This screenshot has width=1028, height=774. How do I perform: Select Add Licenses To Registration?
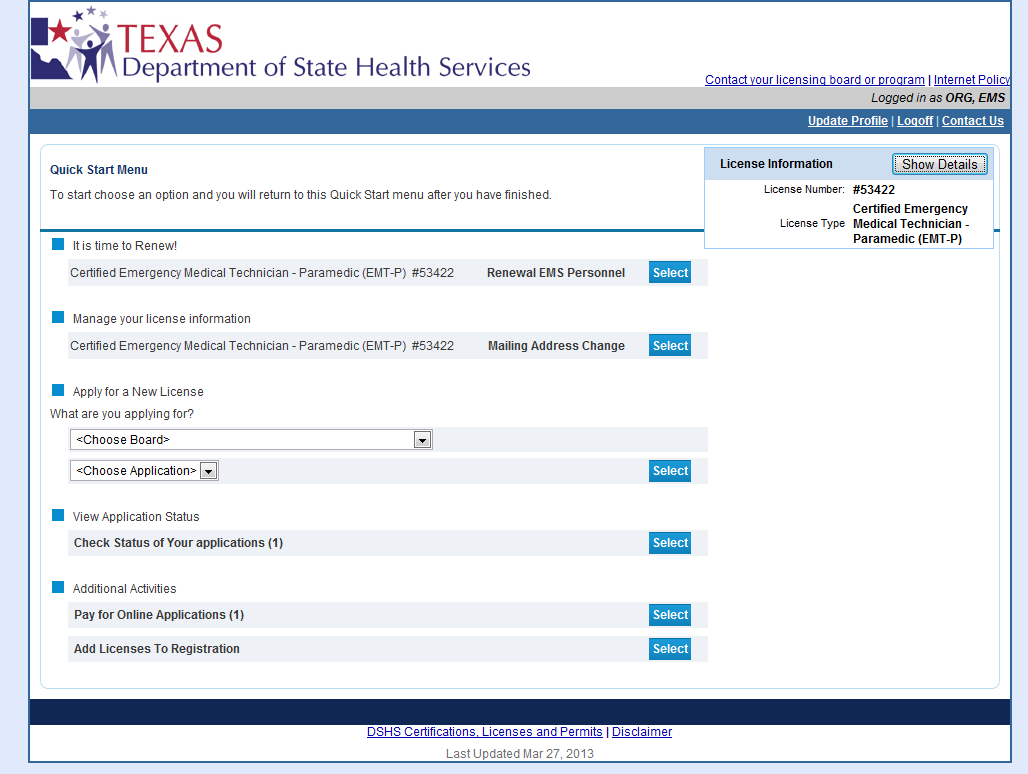[x=670, y=649]
